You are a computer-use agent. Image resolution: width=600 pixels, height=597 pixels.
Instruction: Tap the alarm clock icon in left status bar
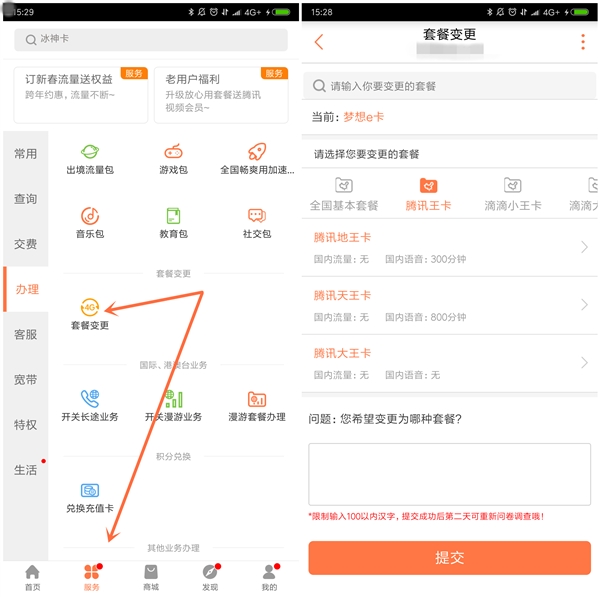(x=214, y=12)
